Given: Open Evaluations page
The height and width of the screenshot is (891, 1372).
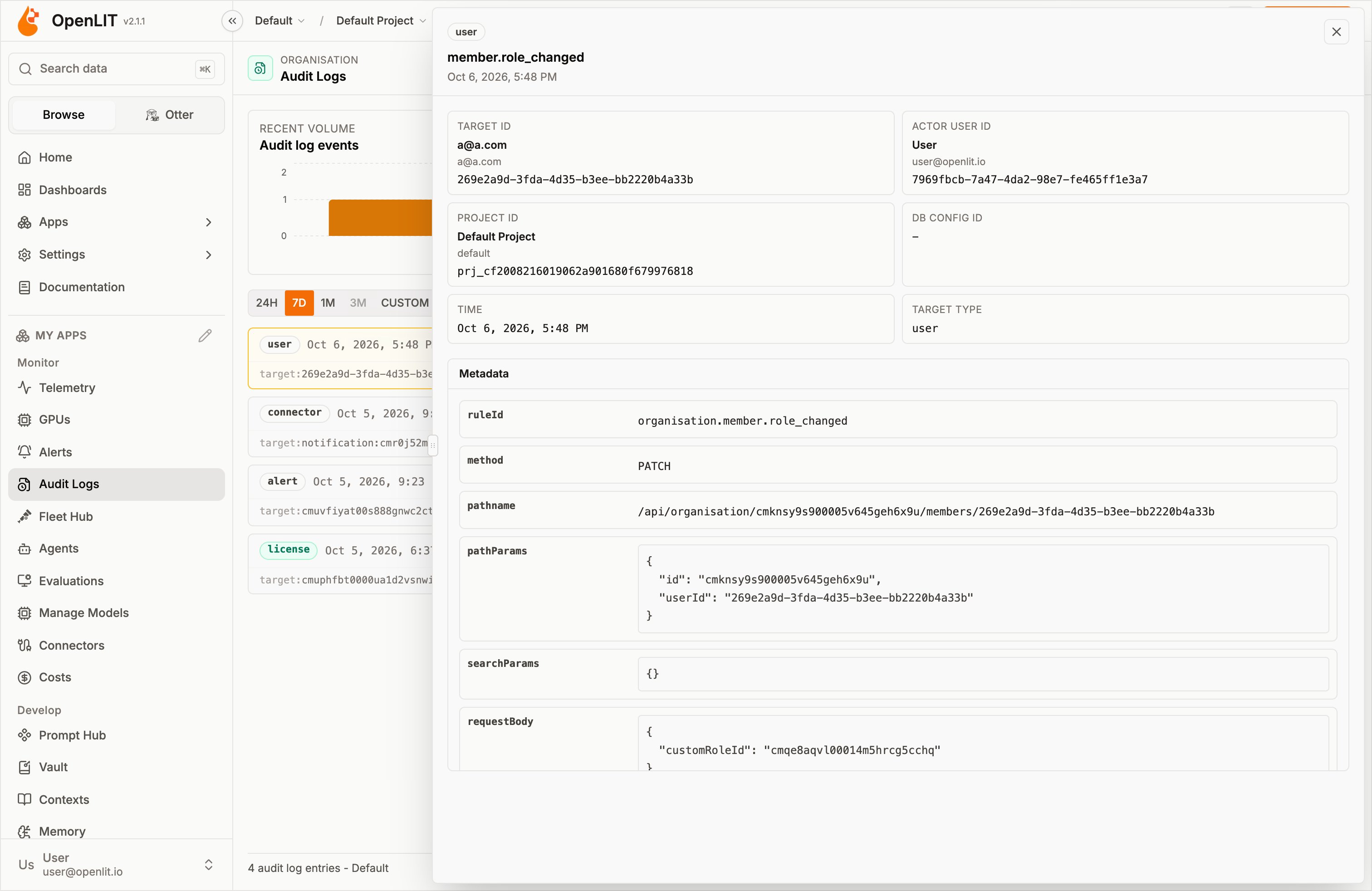Looking at the screenshot, I should pos(116,580).
